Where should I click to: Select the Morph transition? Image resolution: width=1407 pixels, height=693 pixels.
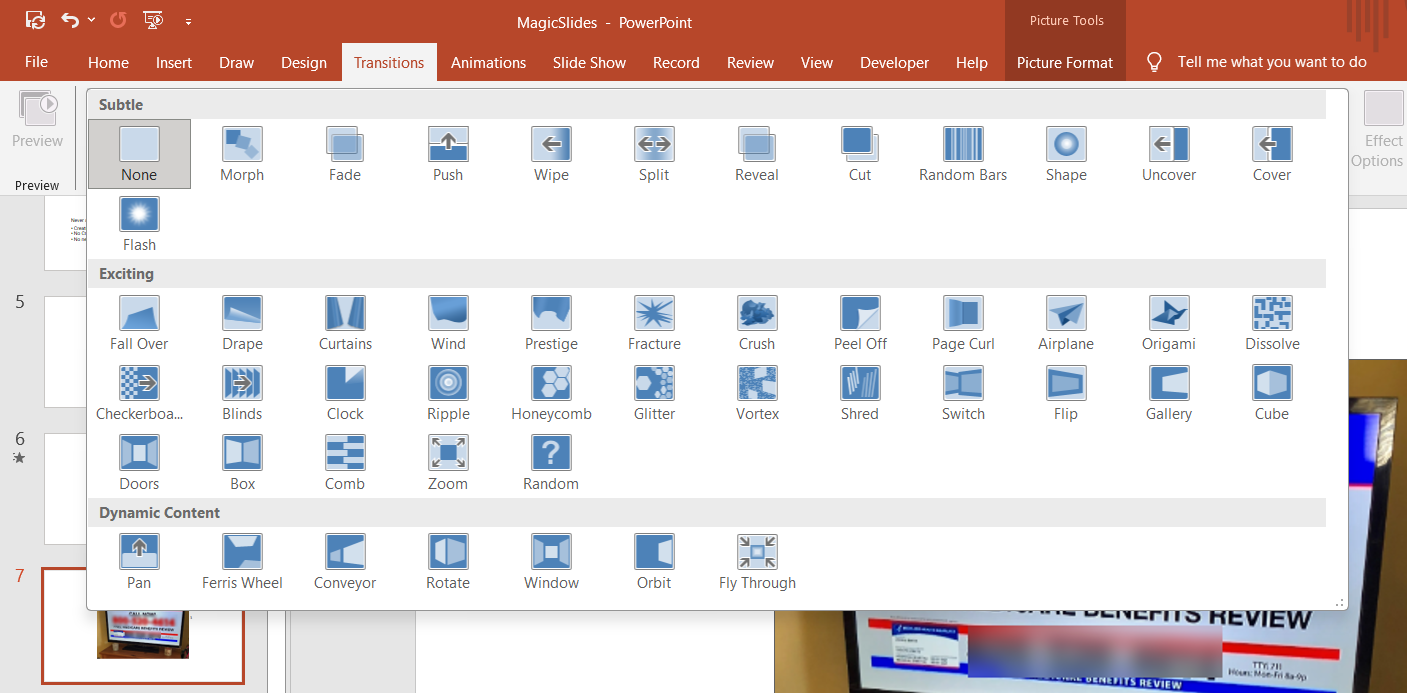click(242, 154)
